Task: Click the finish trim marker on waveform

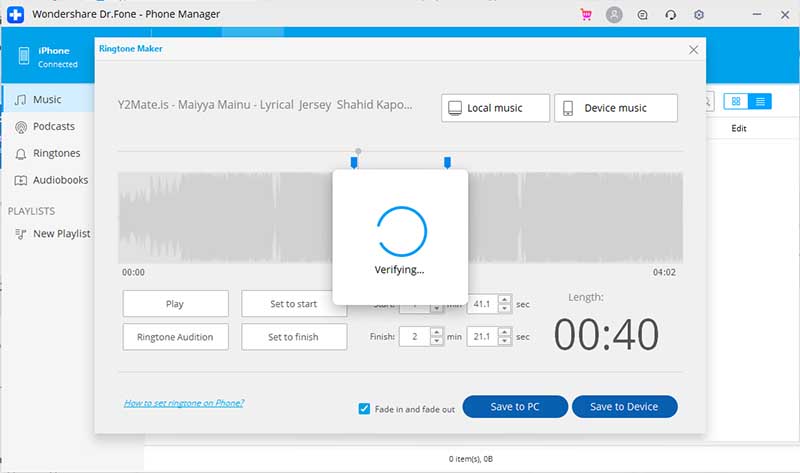Action: (x=447, y=163)
